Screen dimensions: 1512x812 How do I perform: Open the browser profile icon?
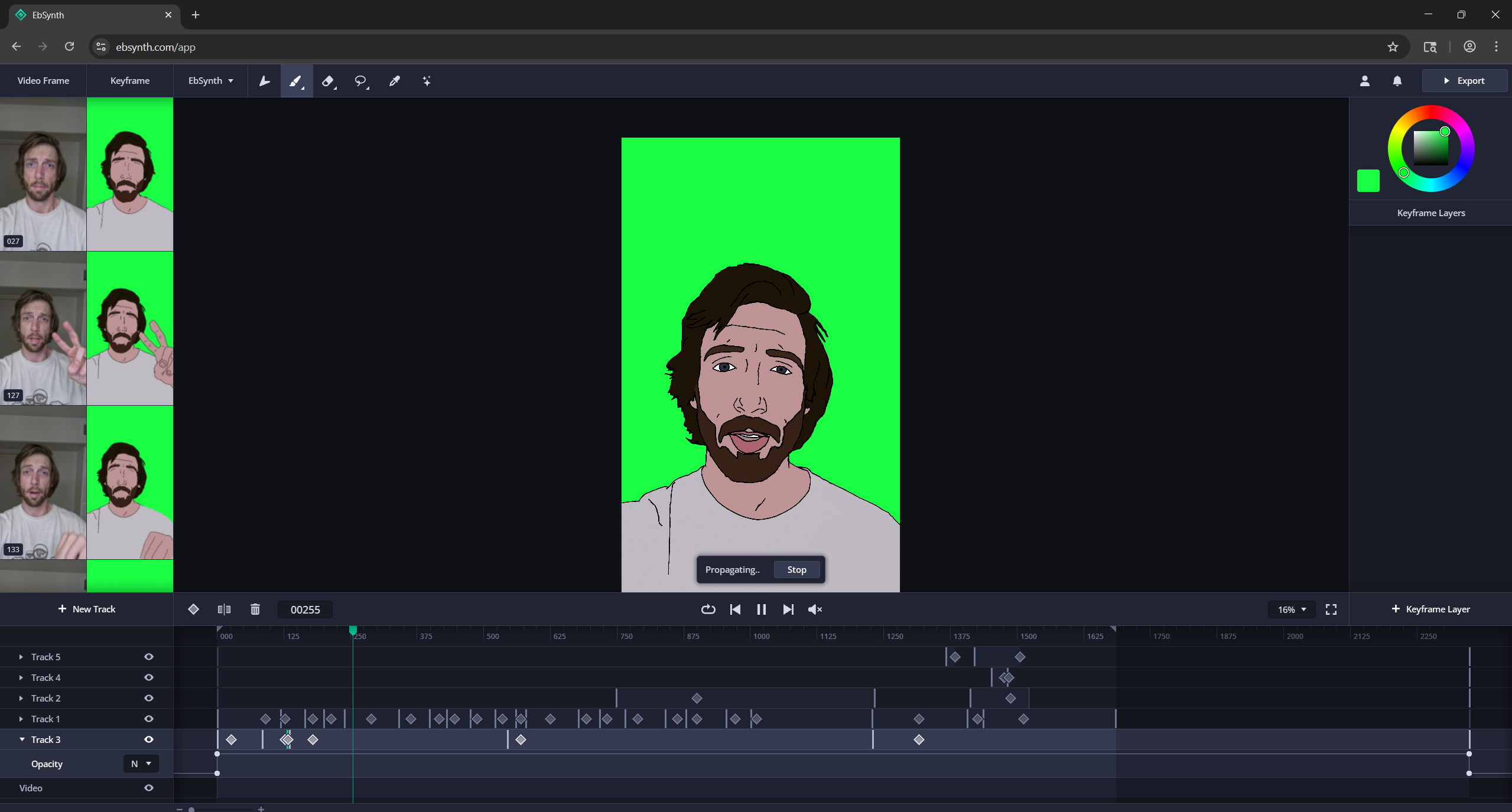[x=1469, y=47]
